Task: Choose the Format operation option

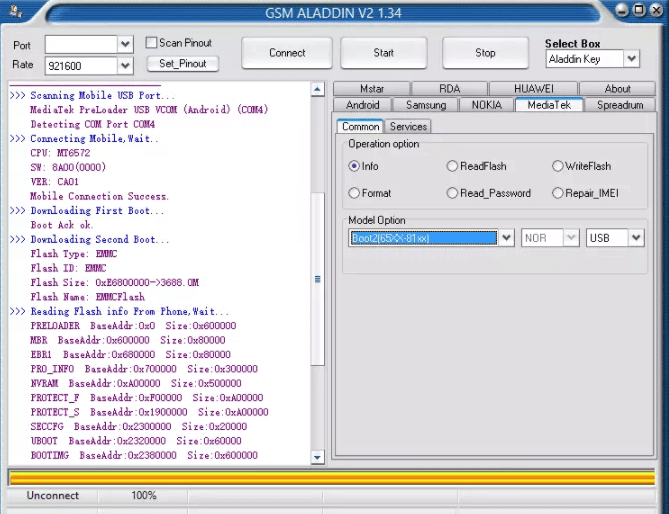Action: click(354, 193)
